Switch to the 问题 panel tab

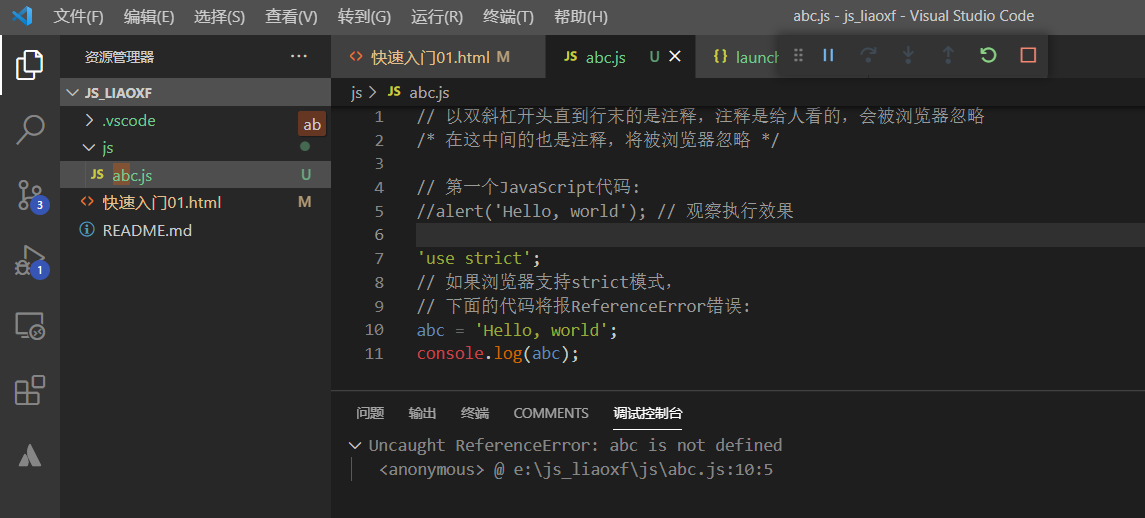pyautogui.click(x=370, y=413)
